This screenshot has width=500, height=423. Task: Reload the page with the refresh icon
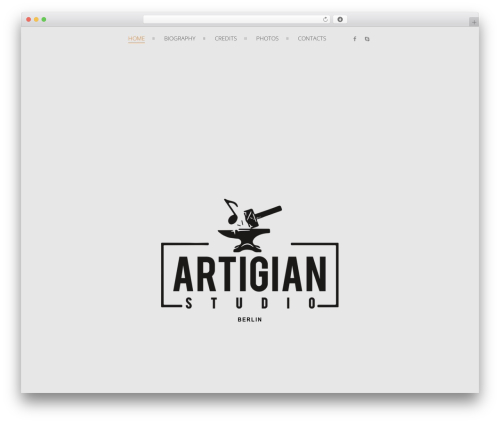tap(325, 19)
